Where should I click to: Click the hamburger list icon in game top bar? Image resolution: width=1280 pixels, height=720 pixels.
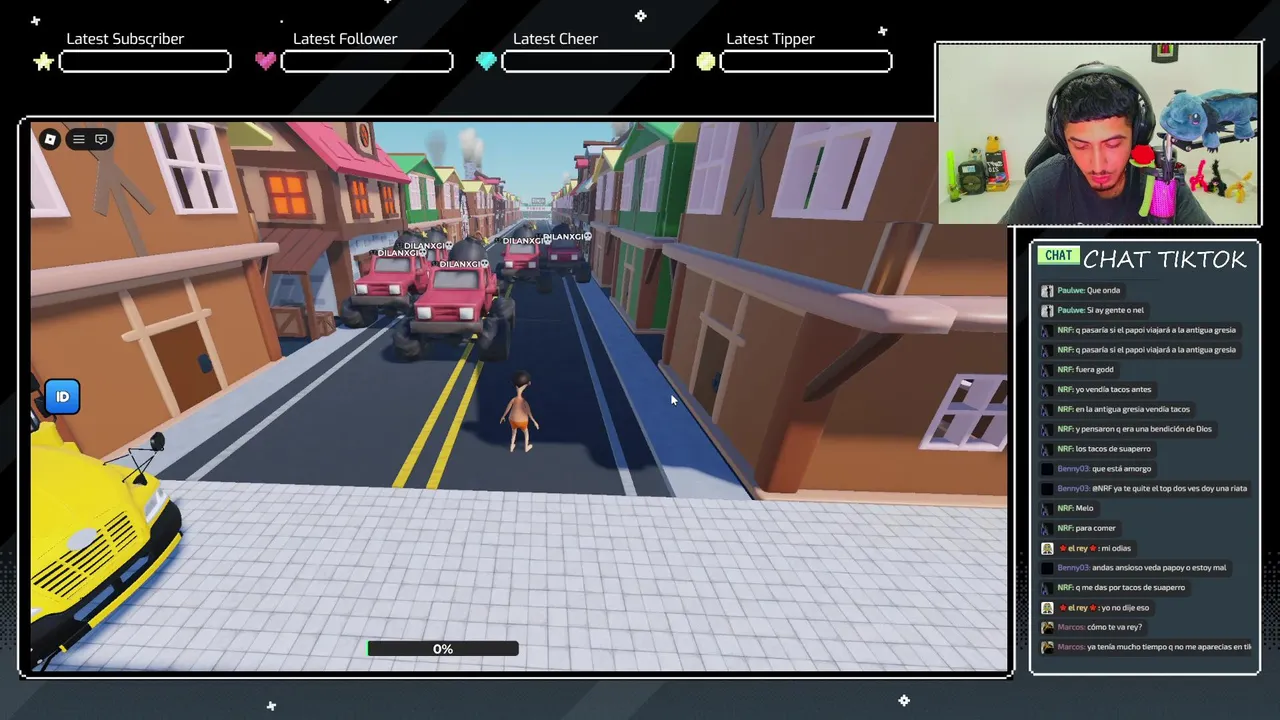click(79, 139)
